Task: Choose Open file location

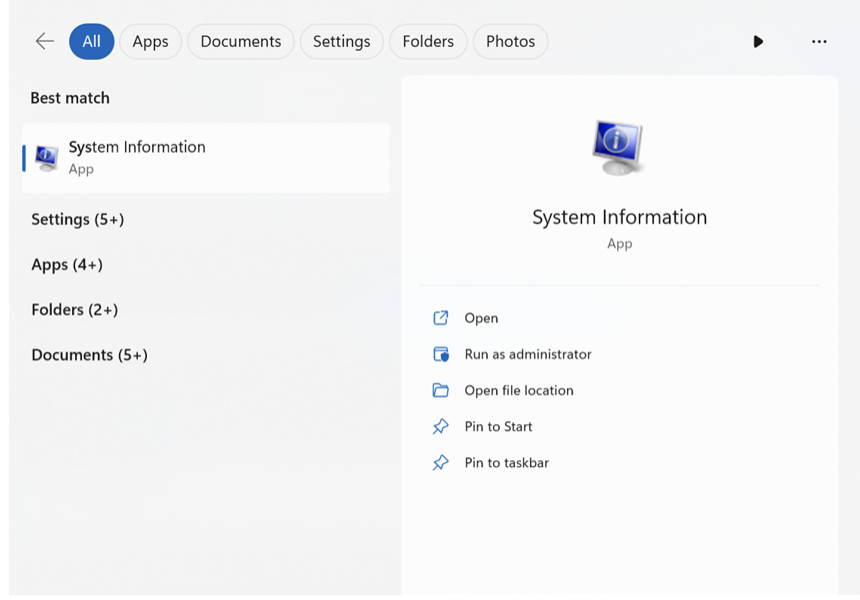Action: [x=519, y=390]
